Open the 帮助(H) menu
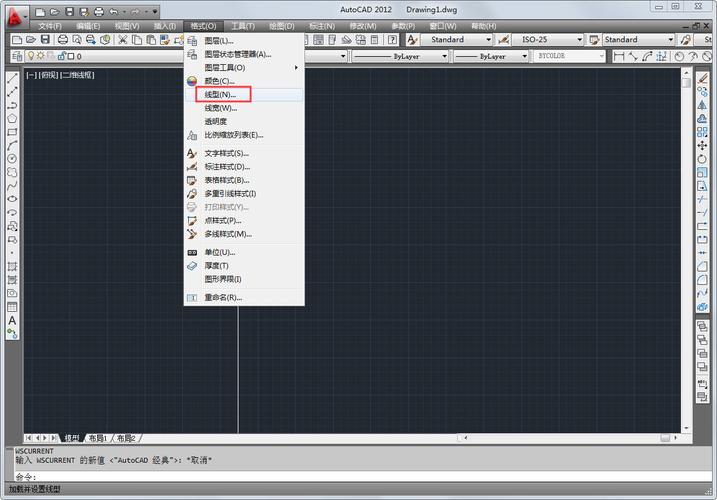The width and height of the screenshot is (717, 500). click(483, 26)
